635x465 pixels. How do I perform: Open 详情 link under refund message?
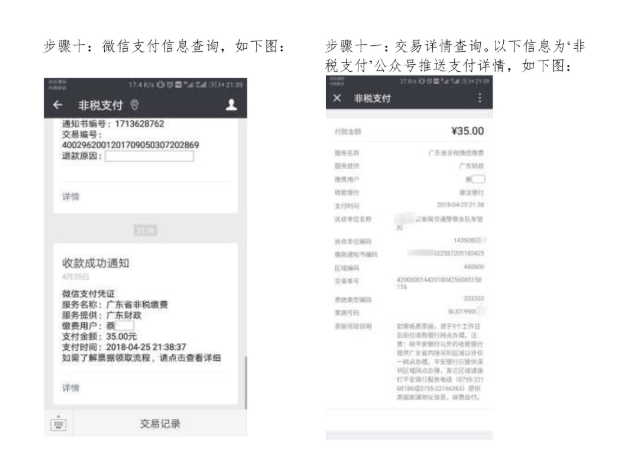(70, 197)
